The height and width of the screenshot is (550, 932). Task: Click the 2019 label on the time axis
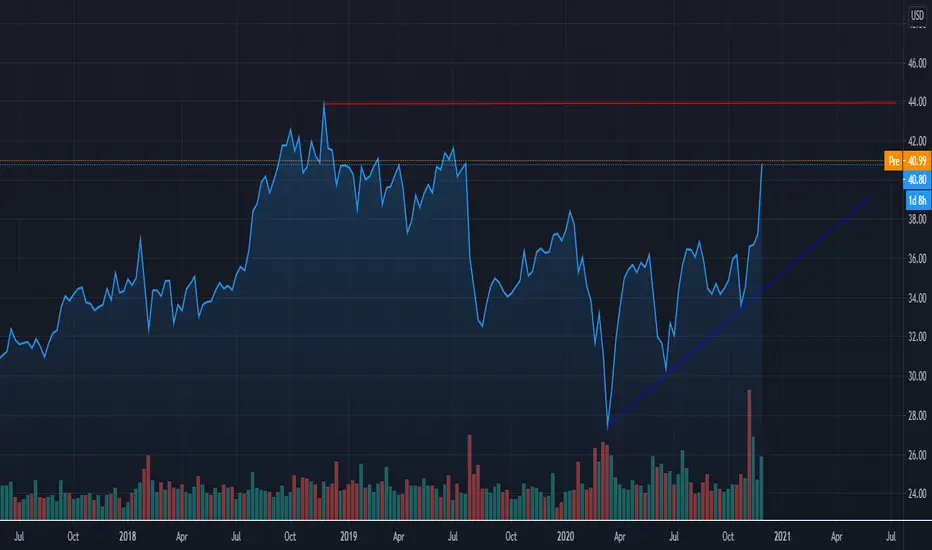(348, 536)
